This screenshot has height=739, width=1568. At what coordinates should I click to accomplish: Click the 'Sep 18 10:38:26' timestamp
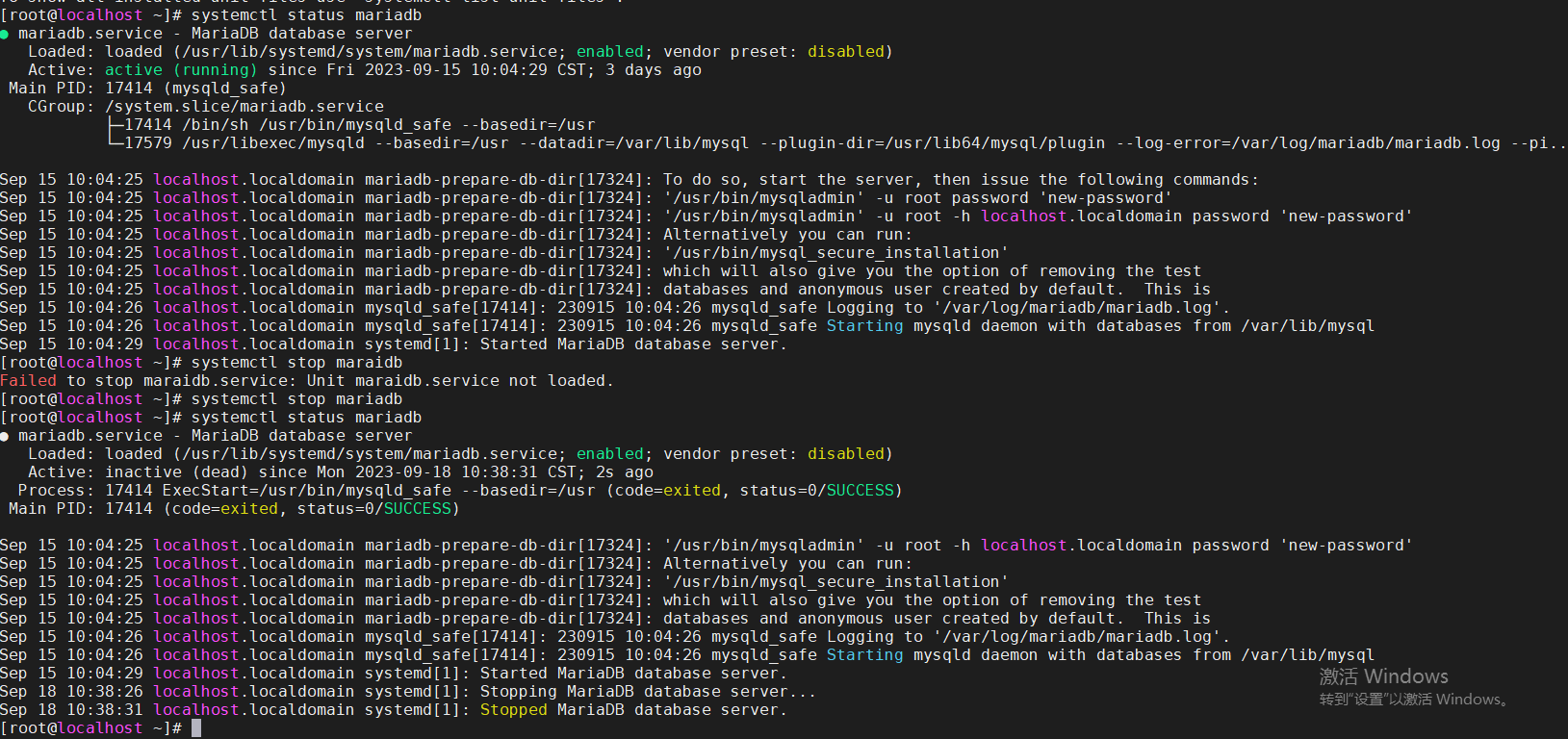[x=71, y=692]
